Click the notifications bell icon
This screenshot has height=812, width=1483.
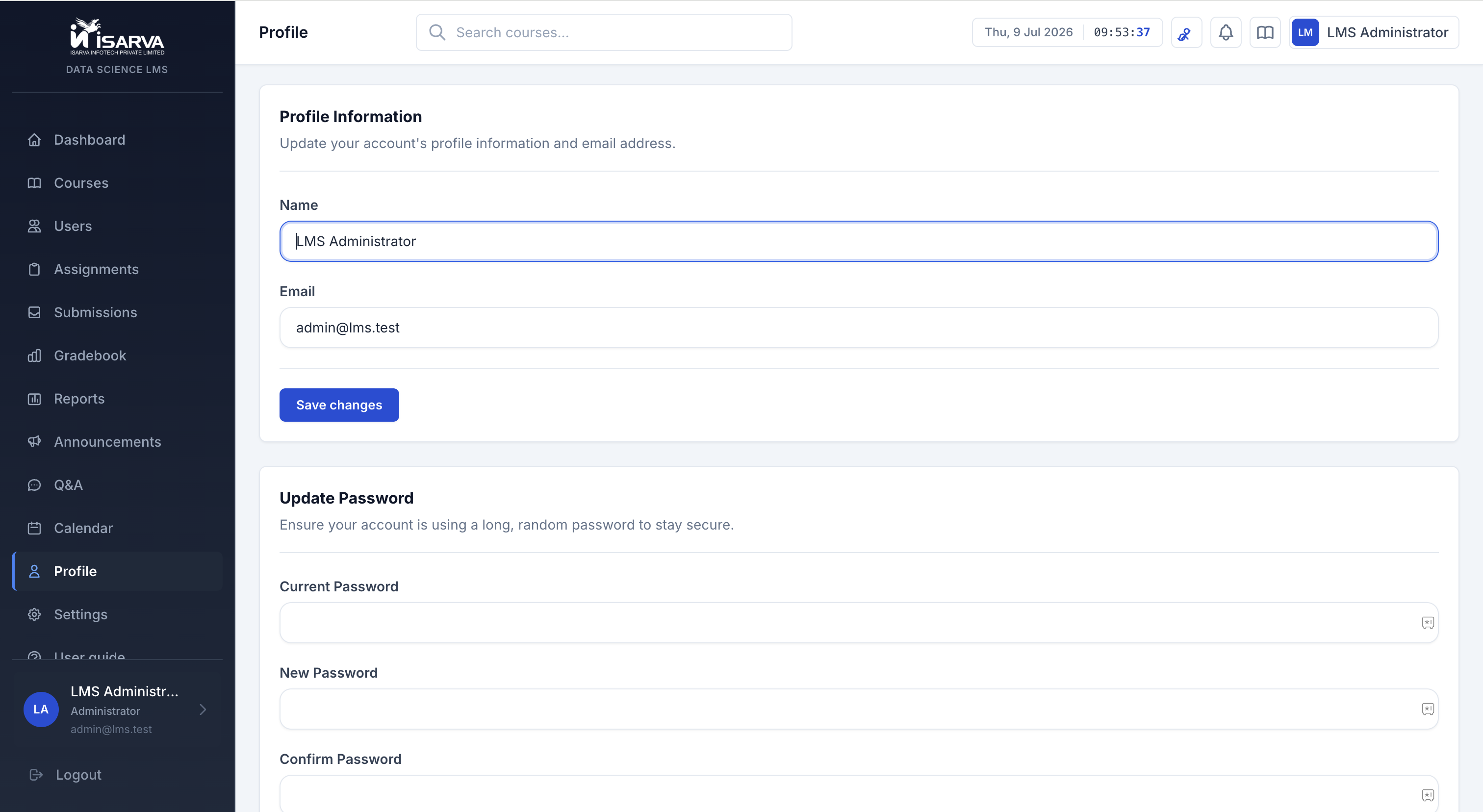1226,32
